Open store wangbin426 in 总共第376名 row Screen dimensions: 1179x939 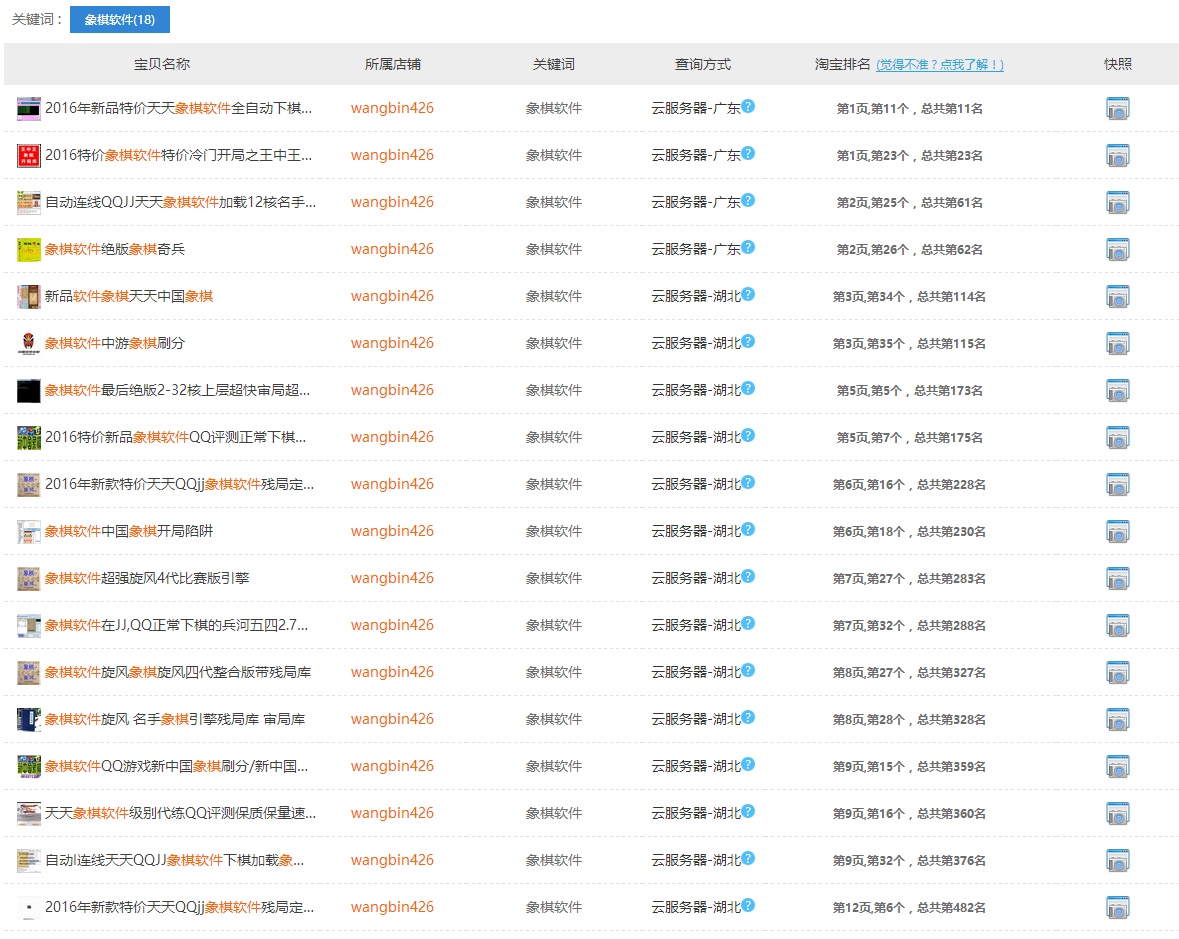click(x=392, y=860)
